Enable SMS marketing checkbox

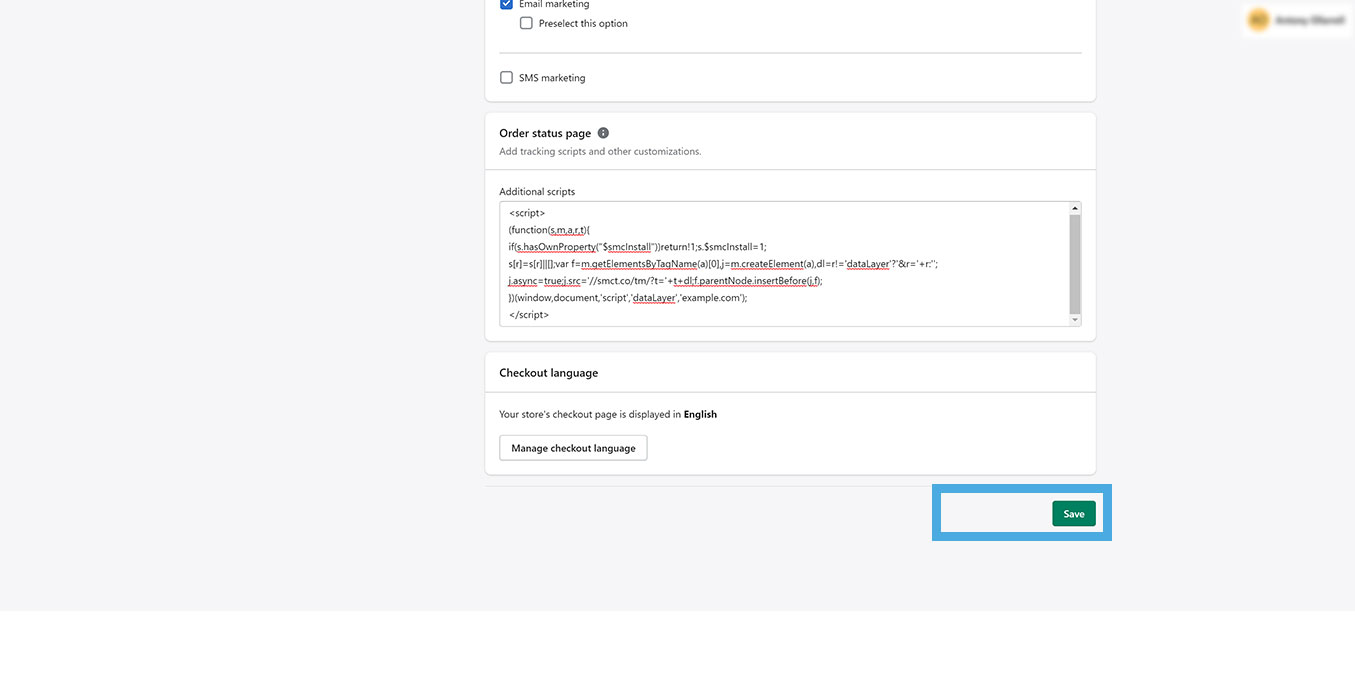506,77
